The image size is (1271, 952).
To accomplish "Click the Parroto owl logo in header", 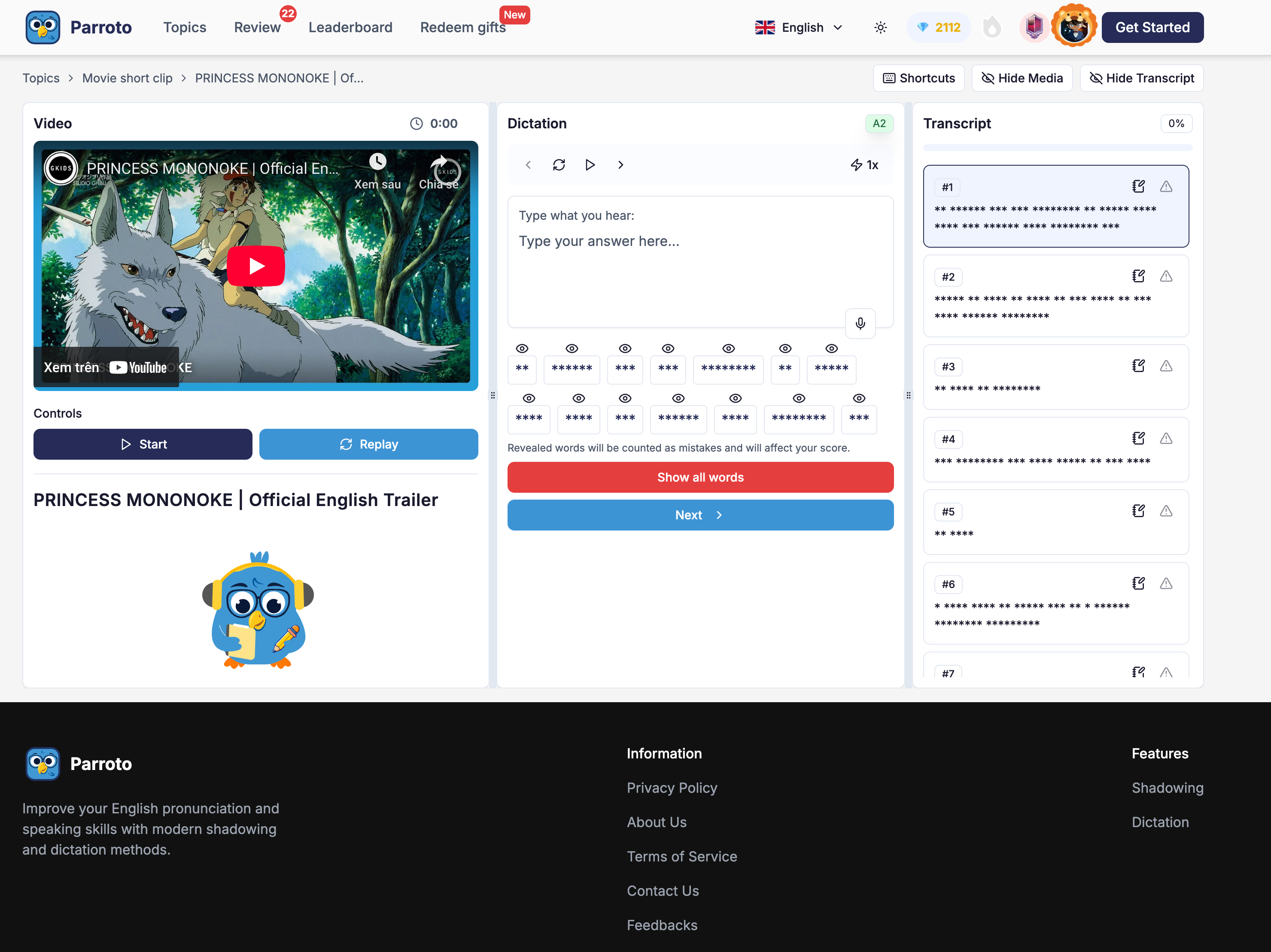I will [x=43, y=27].
